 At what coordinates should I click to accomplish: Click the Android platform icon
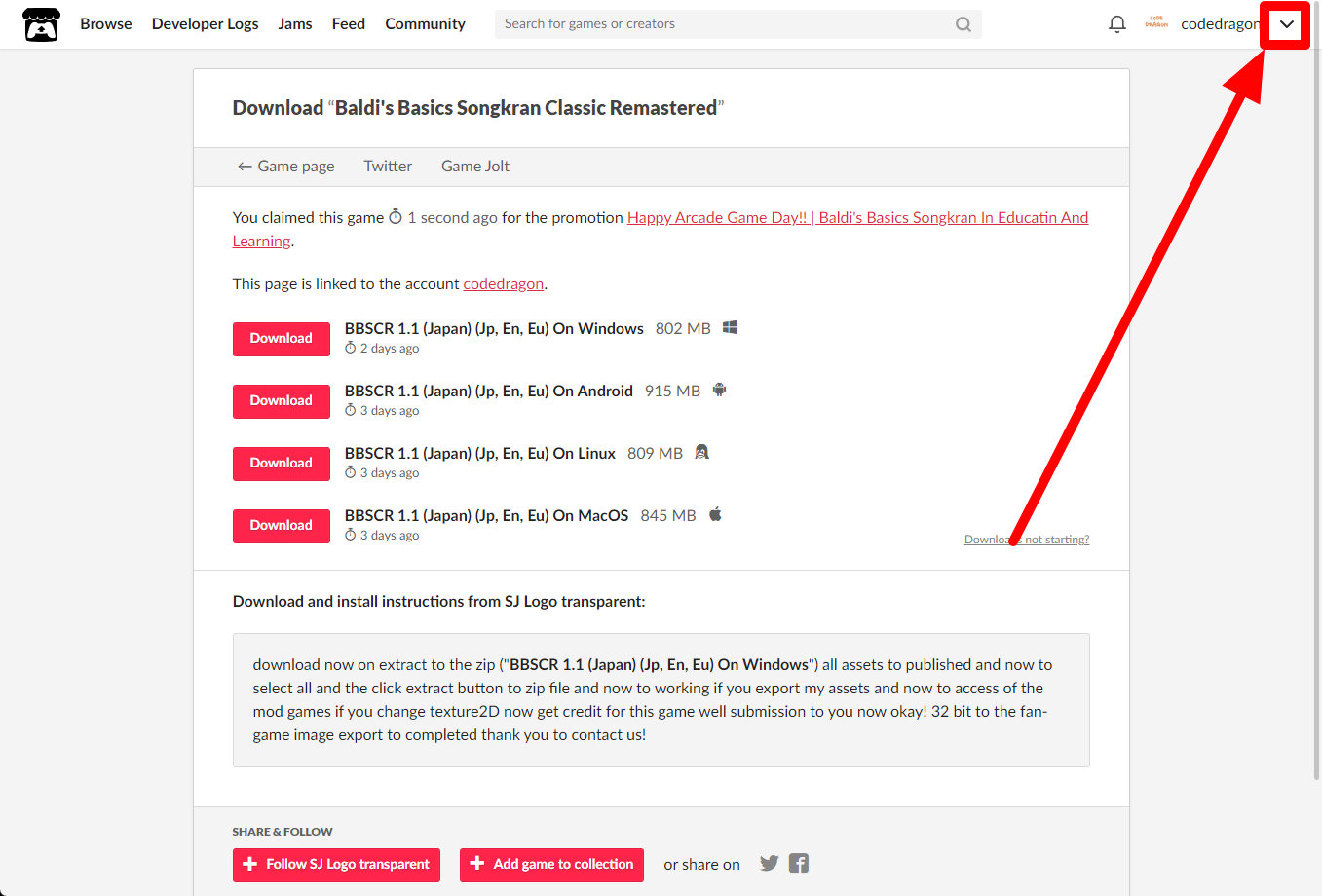click(x=719, y=391)
